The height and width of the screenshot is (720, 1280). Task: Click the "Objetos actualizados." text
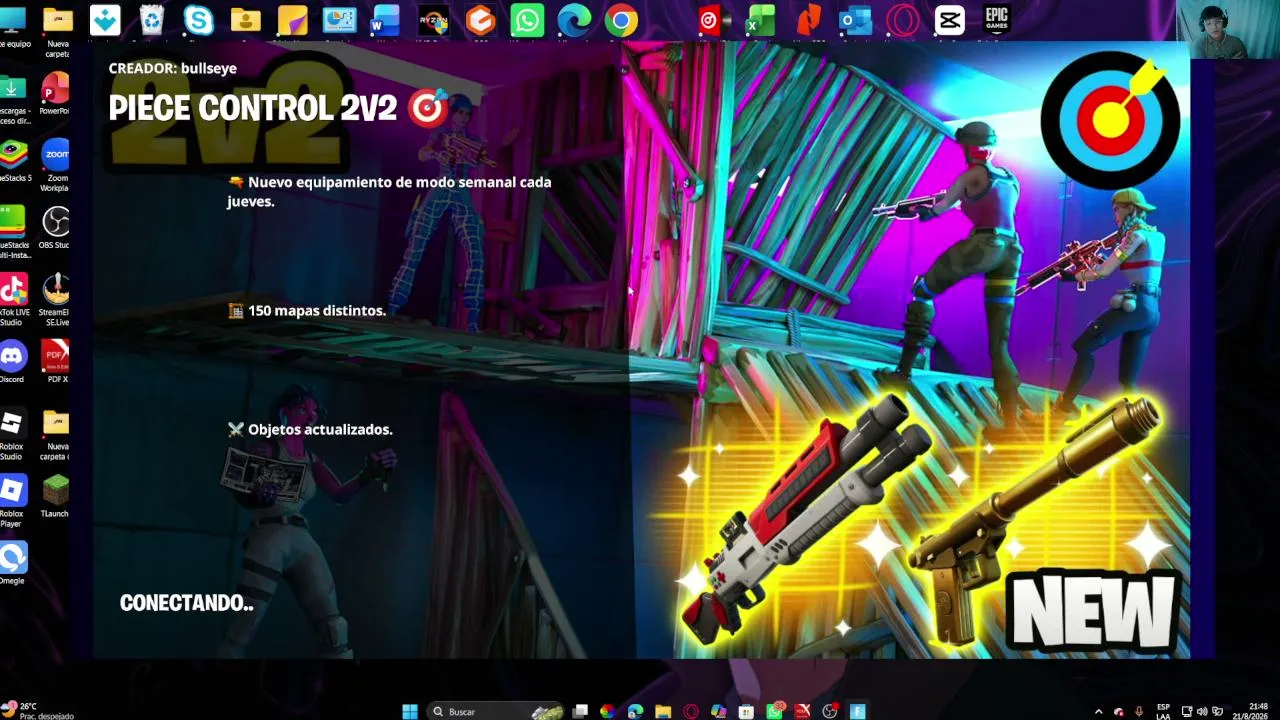pyautogui.click(x=320, y=429)
